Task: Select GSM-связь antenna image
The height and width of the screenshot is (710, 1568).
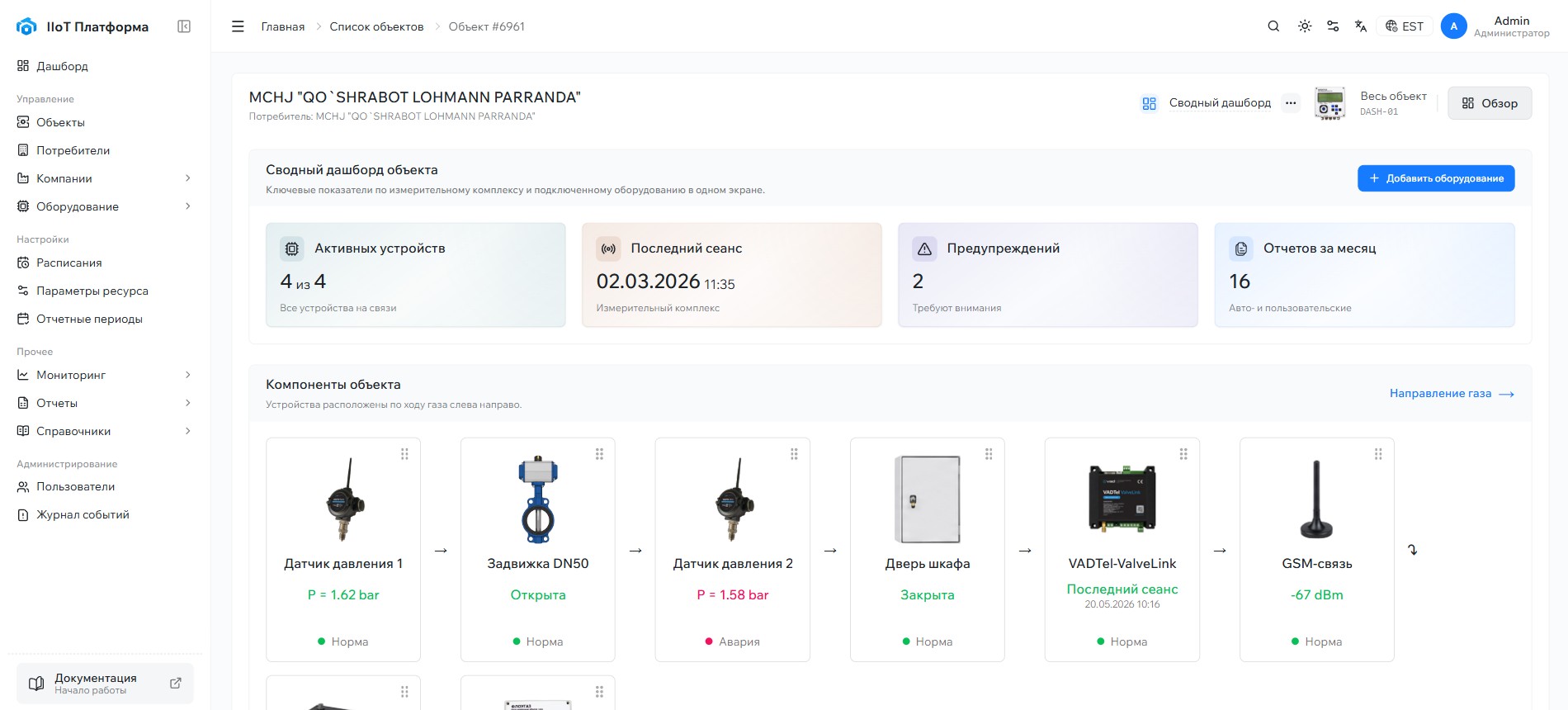Action: pos(1316,499)
